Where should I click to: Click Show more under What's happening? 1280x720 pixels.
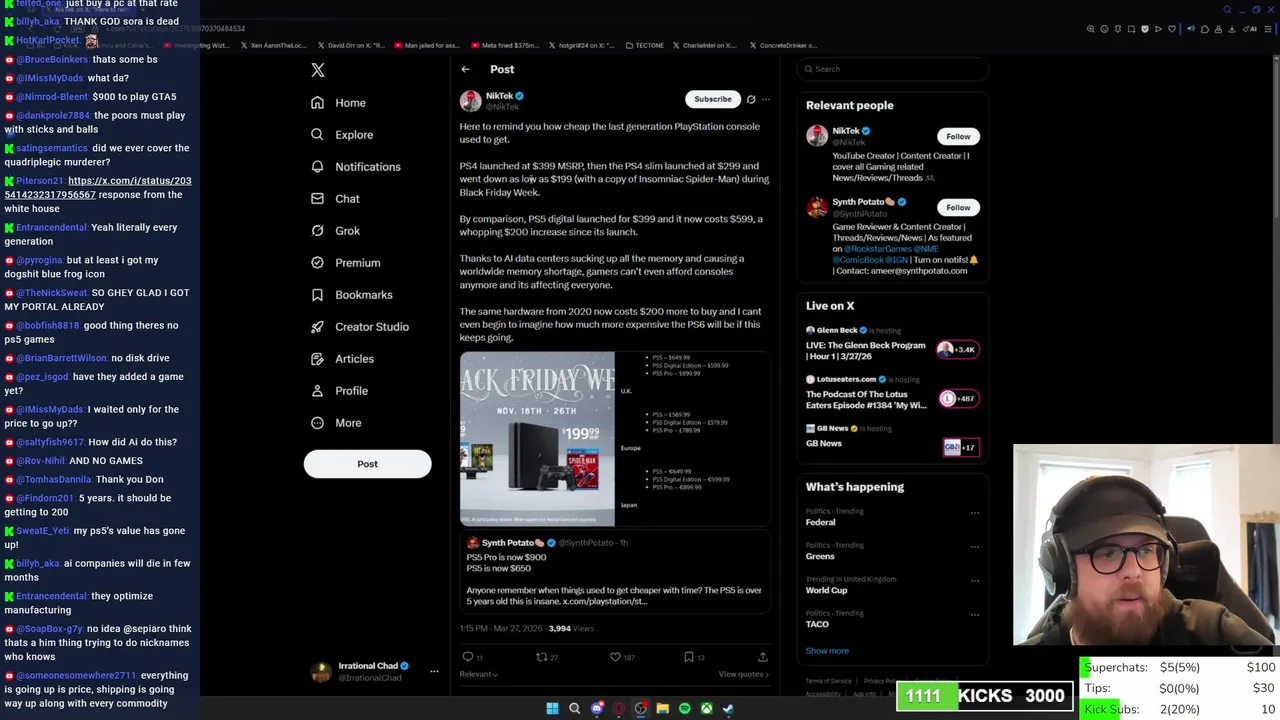click(827, 651)
